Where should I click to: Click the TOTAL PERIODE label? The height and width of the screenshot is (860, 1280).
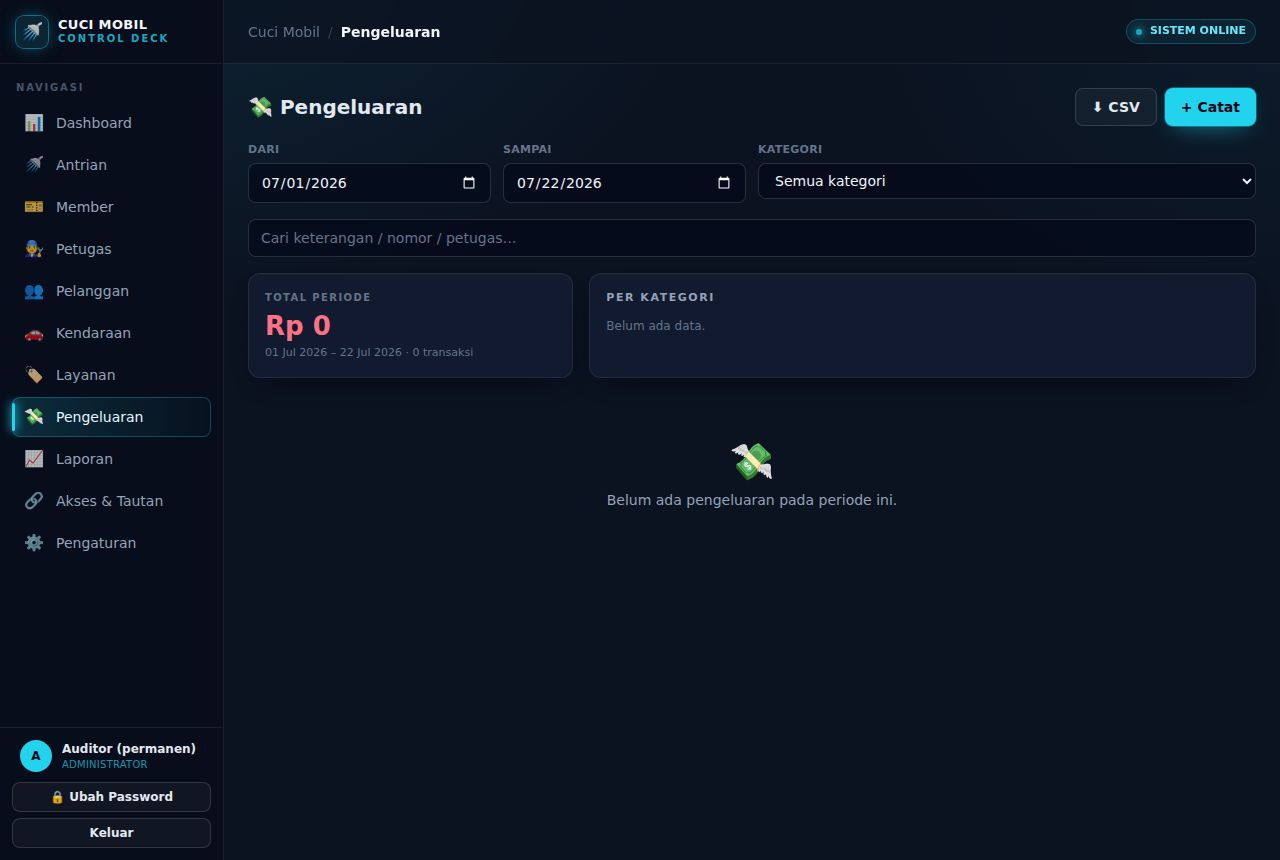click(x=318, y=297)
